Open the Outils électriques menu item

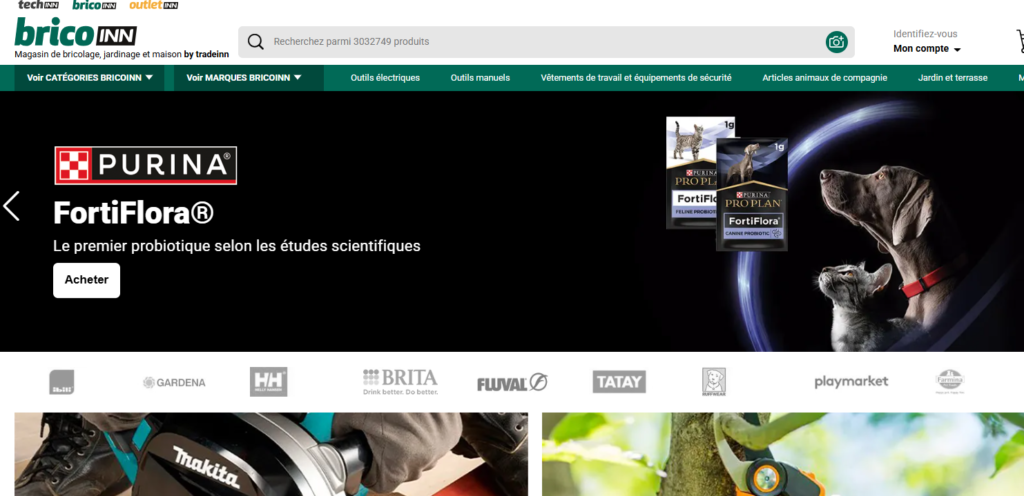click(385, 78)
